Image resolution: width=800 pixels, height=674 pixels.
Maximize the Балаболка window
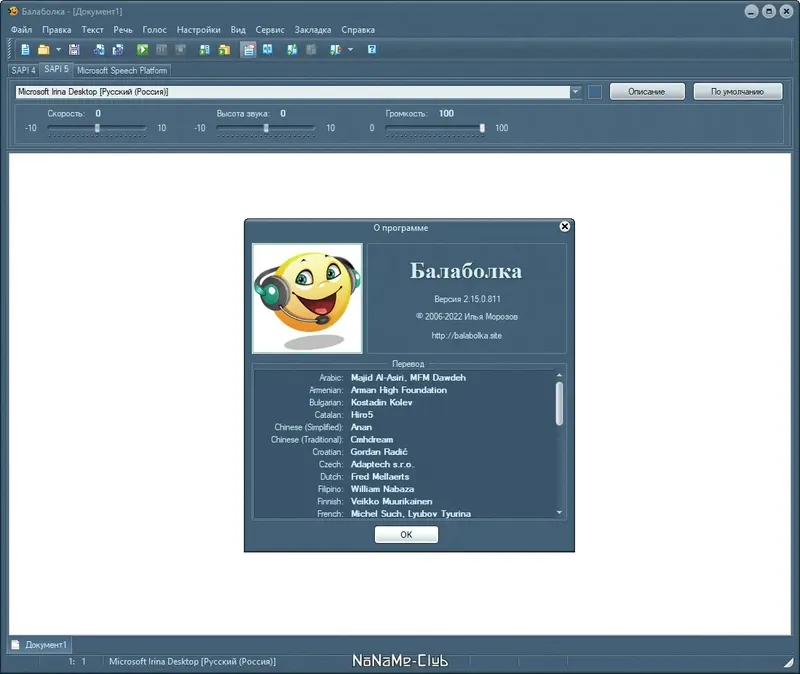tap(768, 11)
